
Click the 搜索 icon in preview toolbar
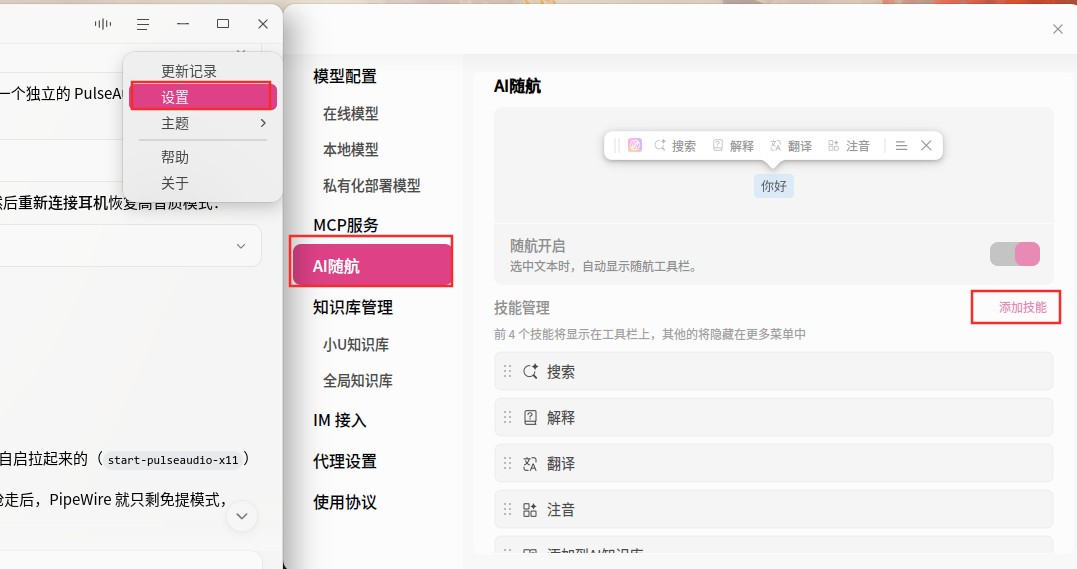click(x=659, y=146)
